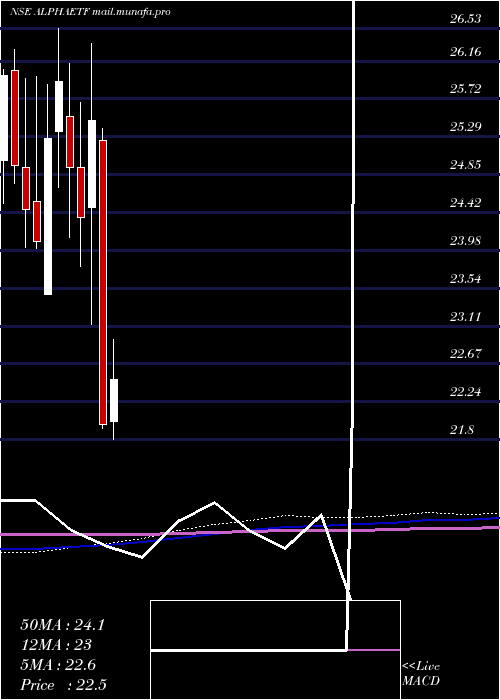Click the 25.29 price axis label
Screen dimensions: 500x700
466,127
